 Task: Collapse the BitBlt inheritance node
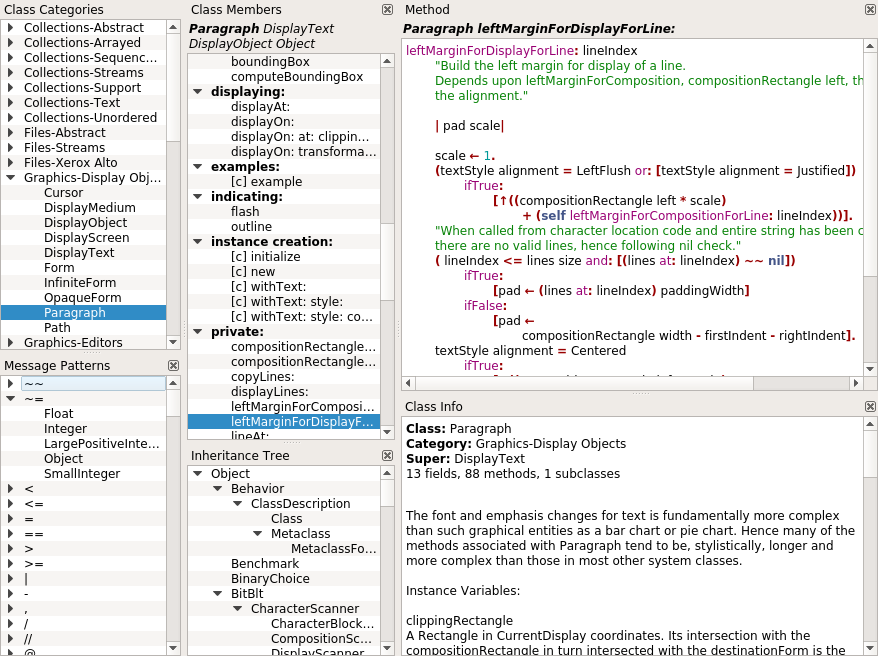tap(218, 594)
